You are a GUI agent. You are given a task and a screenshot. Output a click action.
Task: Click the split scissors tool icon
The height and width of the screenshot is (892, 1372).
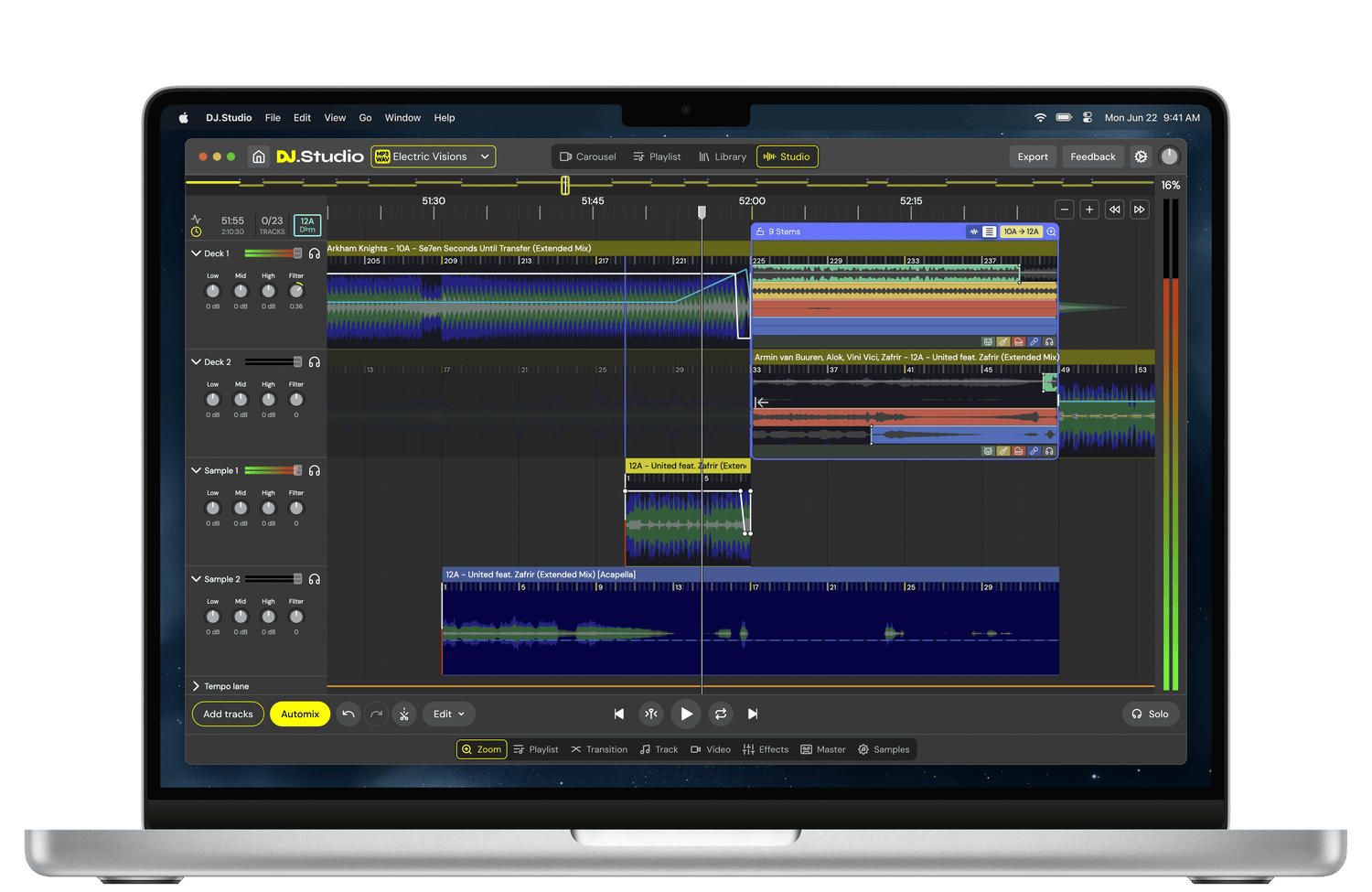coord(404,714)
